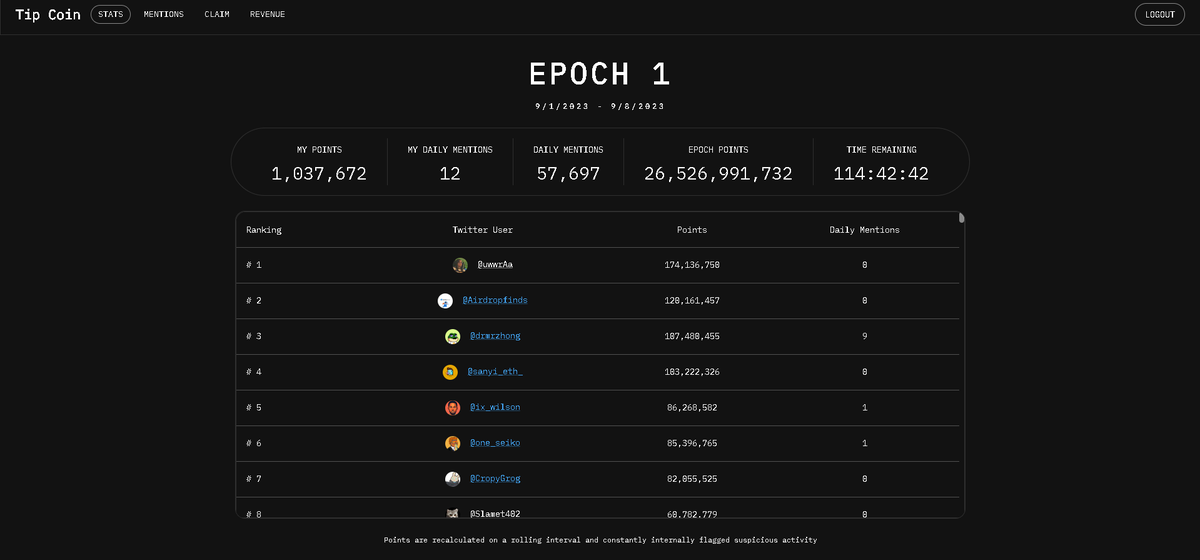
Task: Click the ranking cell # 4
Action: click(254, 372)
